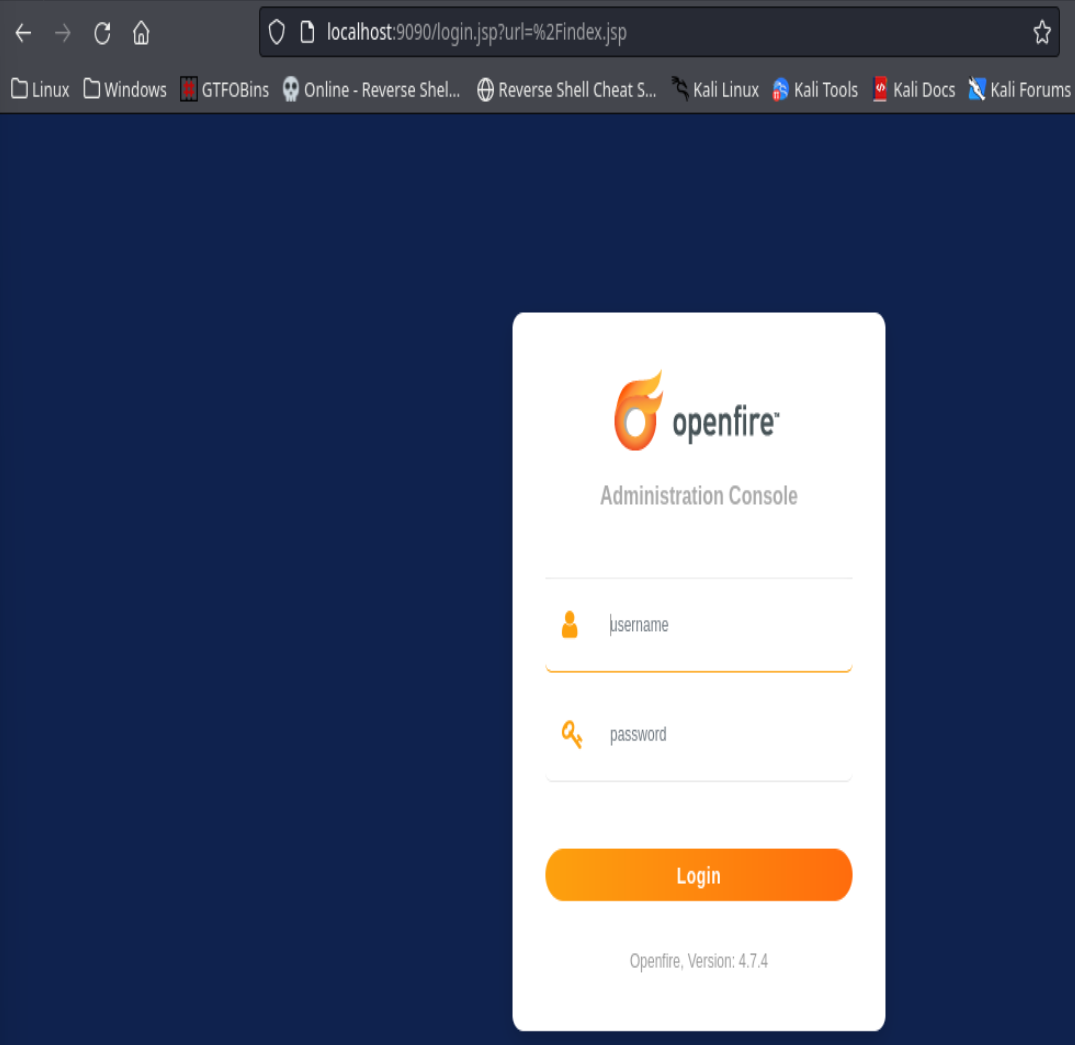Go to browser home page icon
The height and width of the screenshot is (1045, 1075).
click(x=141, y=33)
